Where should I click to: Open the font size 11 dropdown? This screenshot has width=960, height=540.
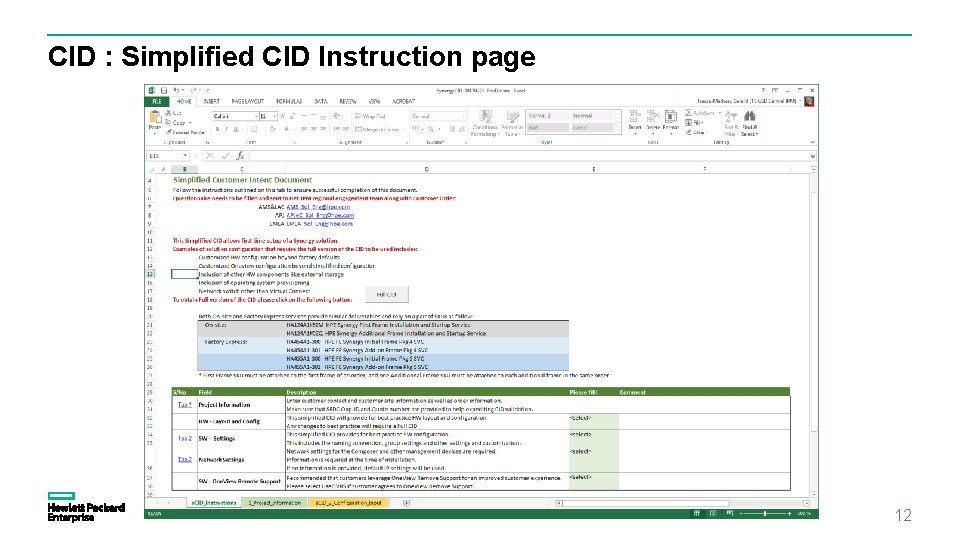274,116
